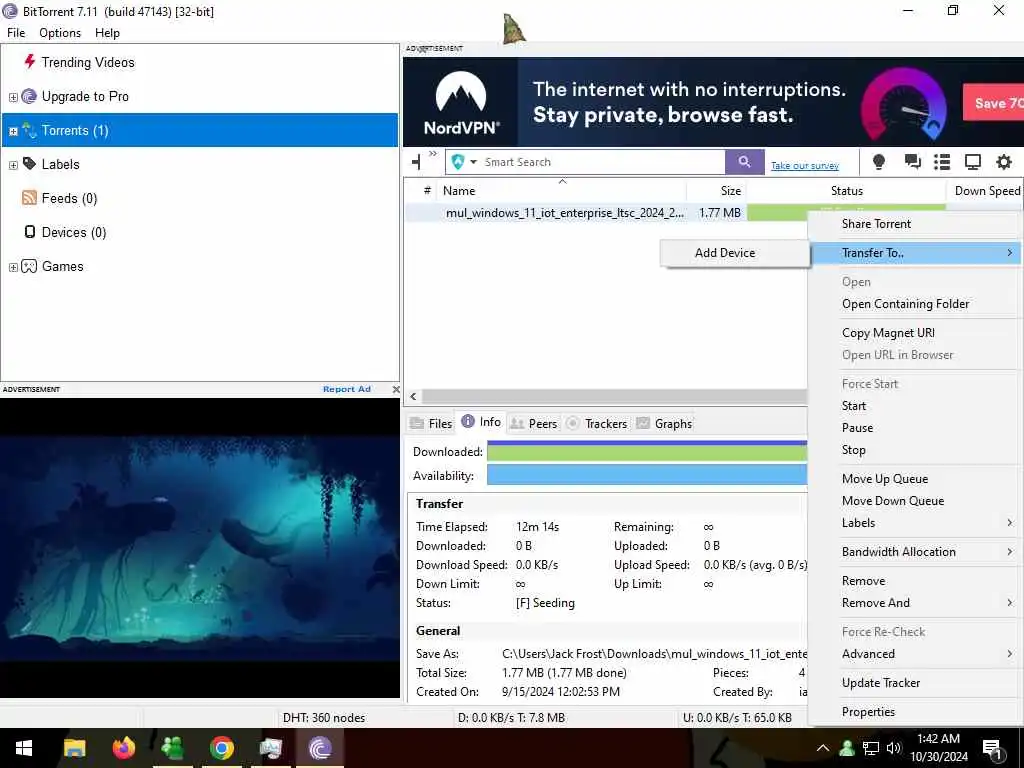Viewport: 1024px width, 768px height.
Task: Open File Explorer in taskbar
Action: [x=74, y=748]
